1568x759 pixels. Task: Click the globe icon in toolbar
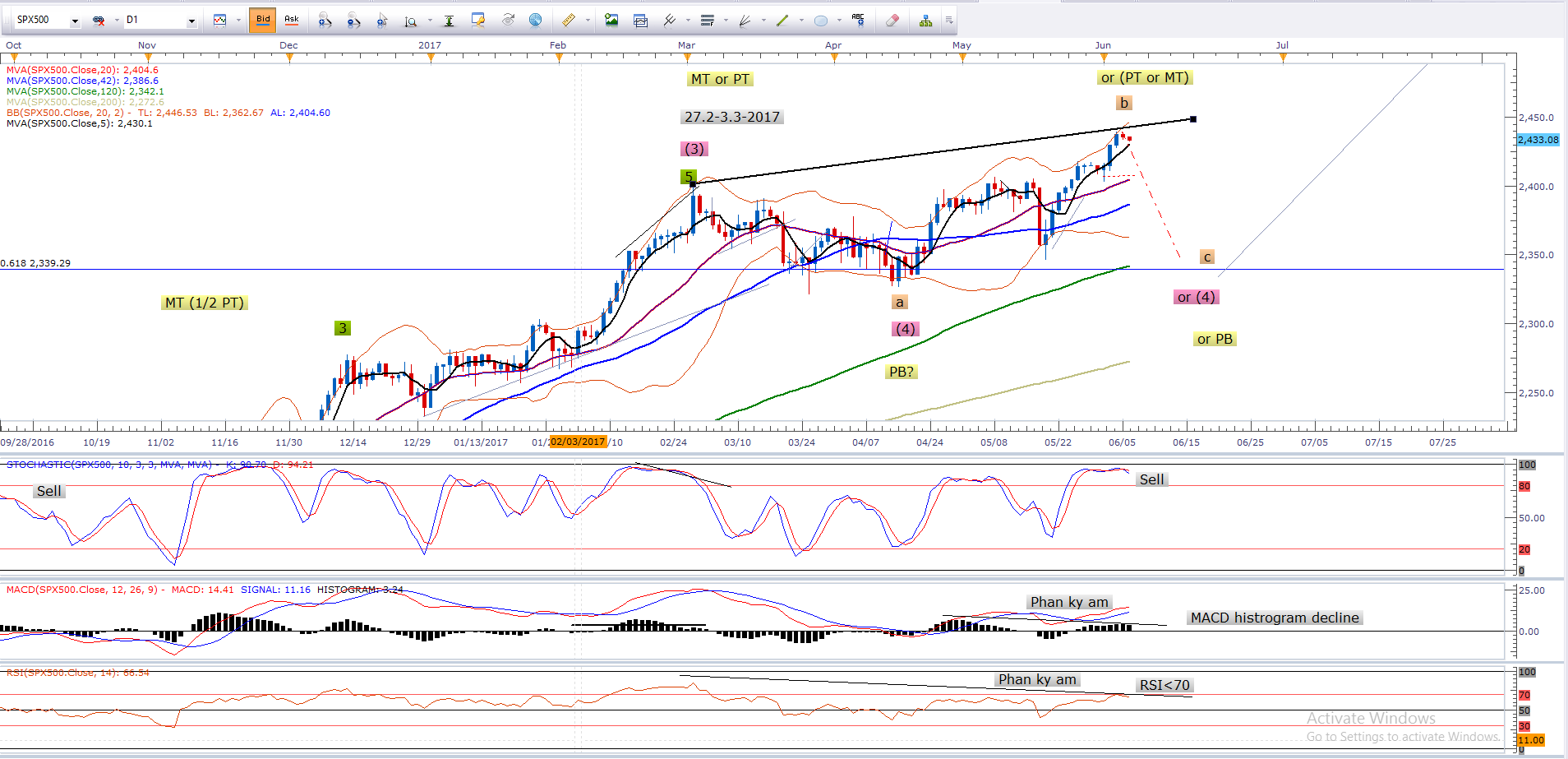(x=536, y=20)
